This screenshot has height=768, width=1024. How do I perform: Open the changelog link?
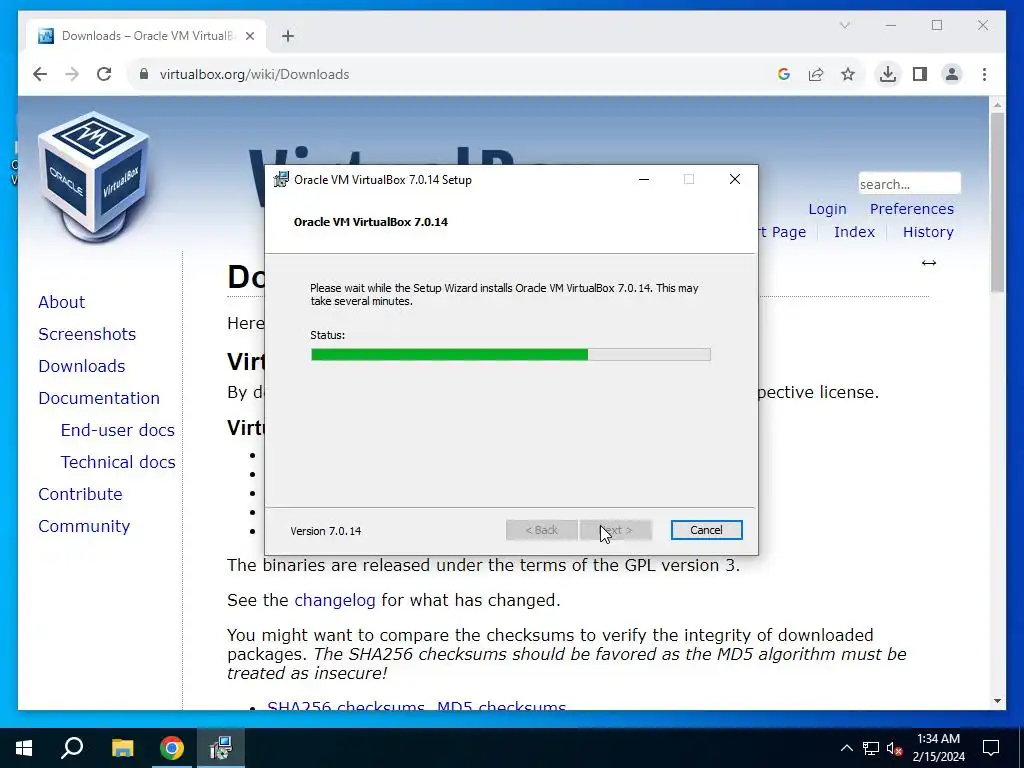(335, 600)
